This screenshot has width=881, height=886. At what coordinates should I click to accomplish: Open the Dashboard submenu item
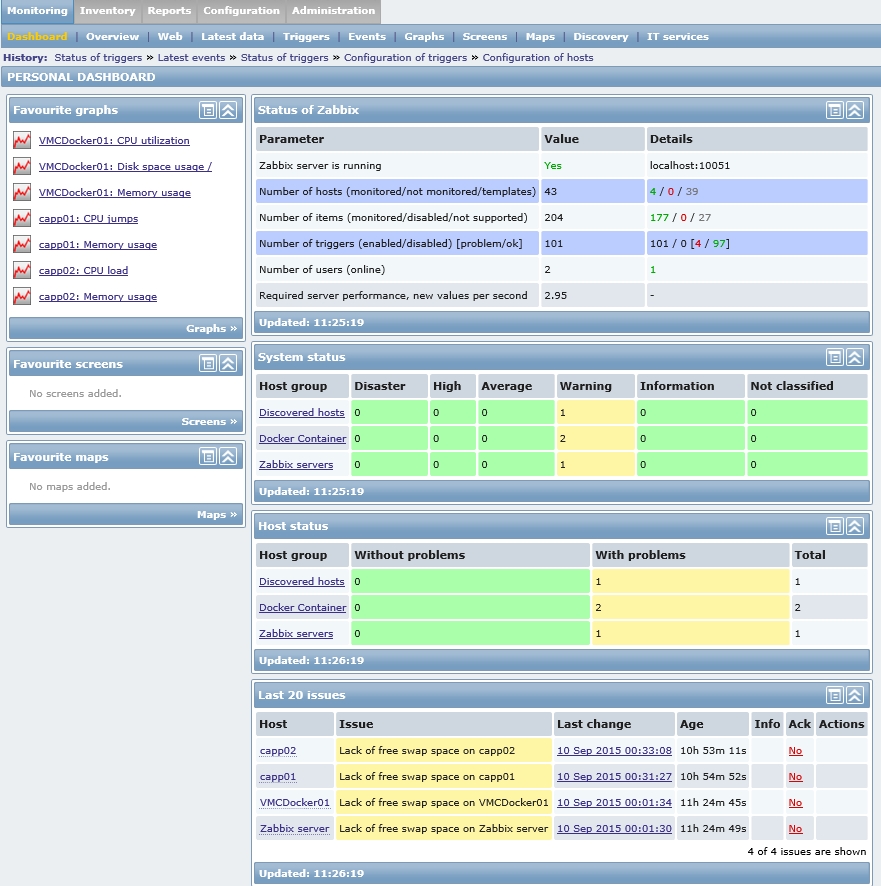click(x=37, y=37)
